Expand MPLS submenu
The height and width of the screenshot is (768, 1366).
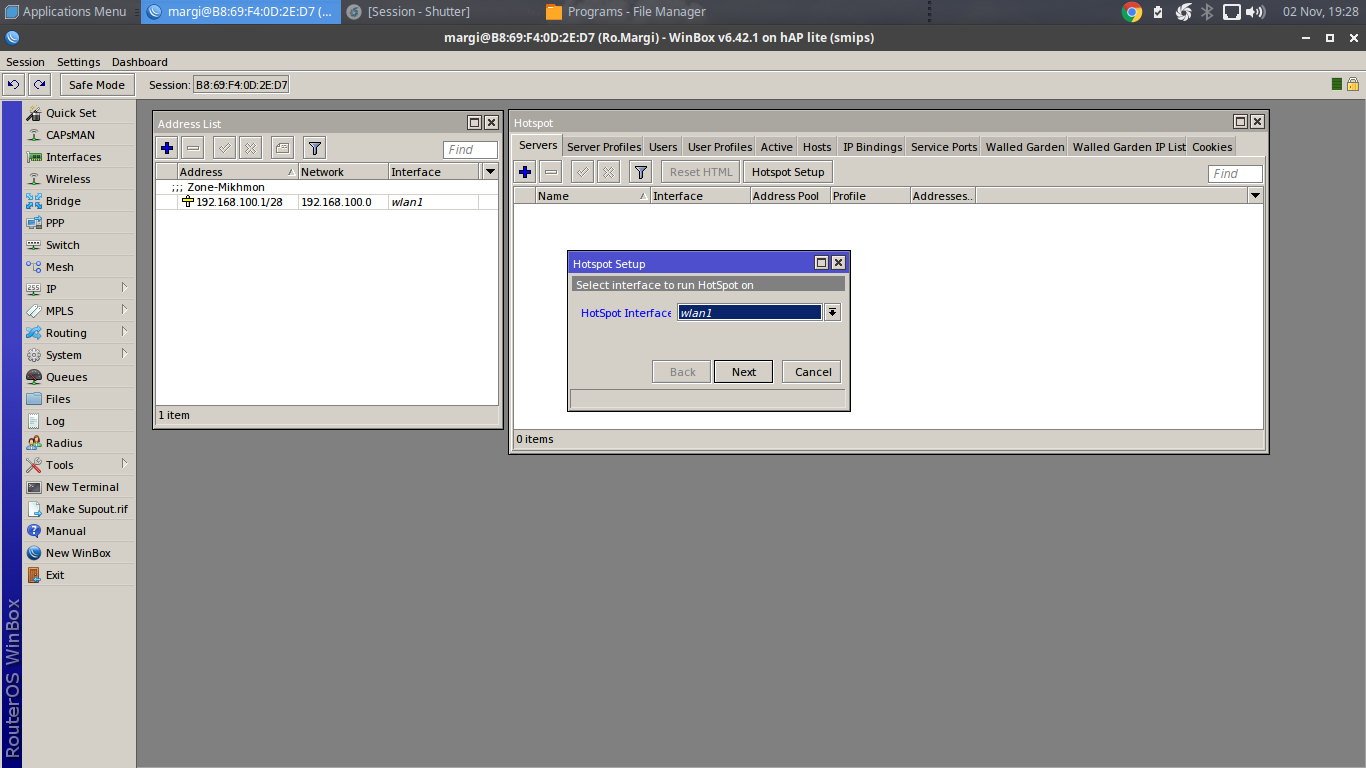coord(125,310)
